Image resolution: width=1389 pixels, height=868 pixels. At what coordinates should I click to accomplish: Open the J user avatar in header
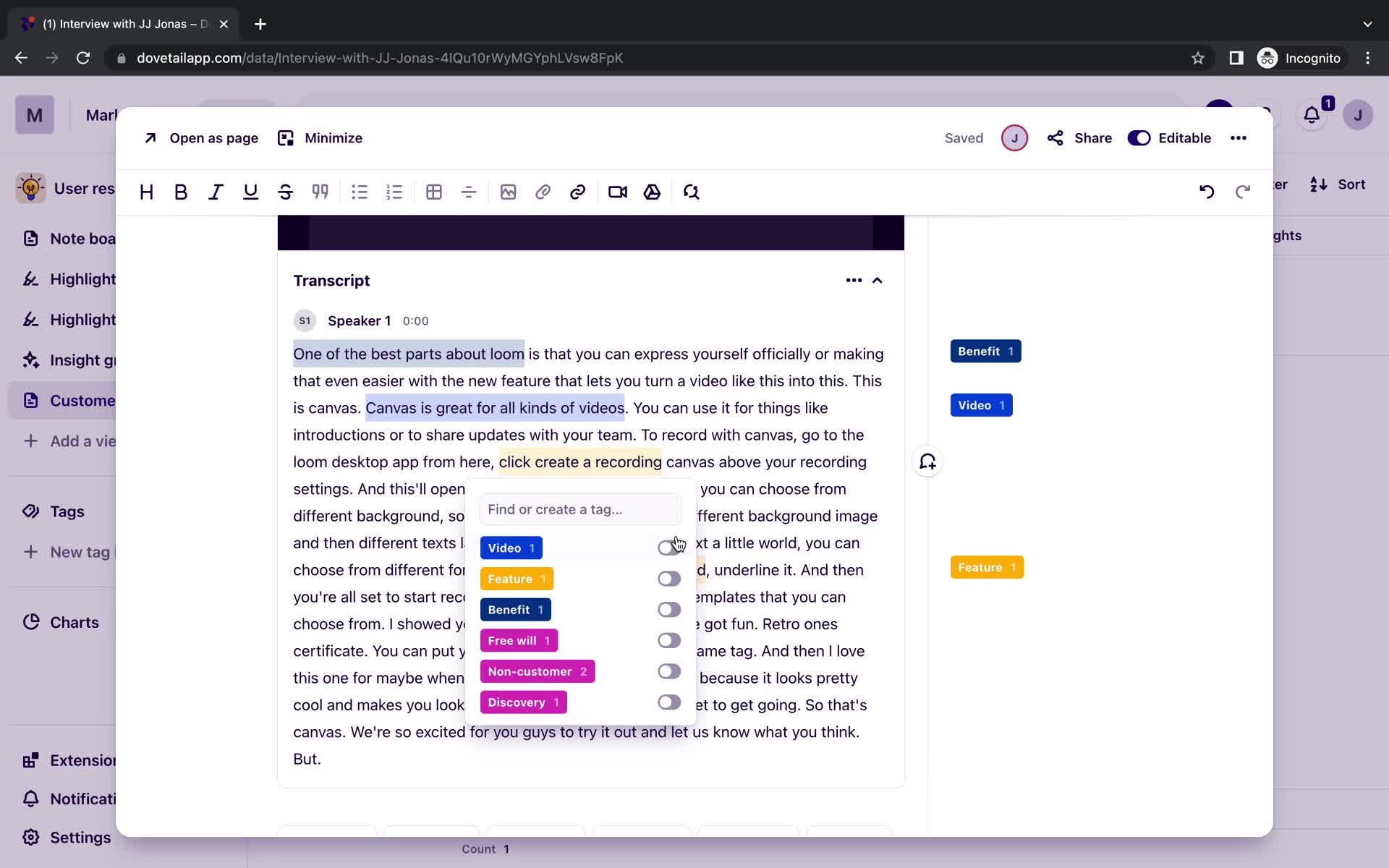1358,115
